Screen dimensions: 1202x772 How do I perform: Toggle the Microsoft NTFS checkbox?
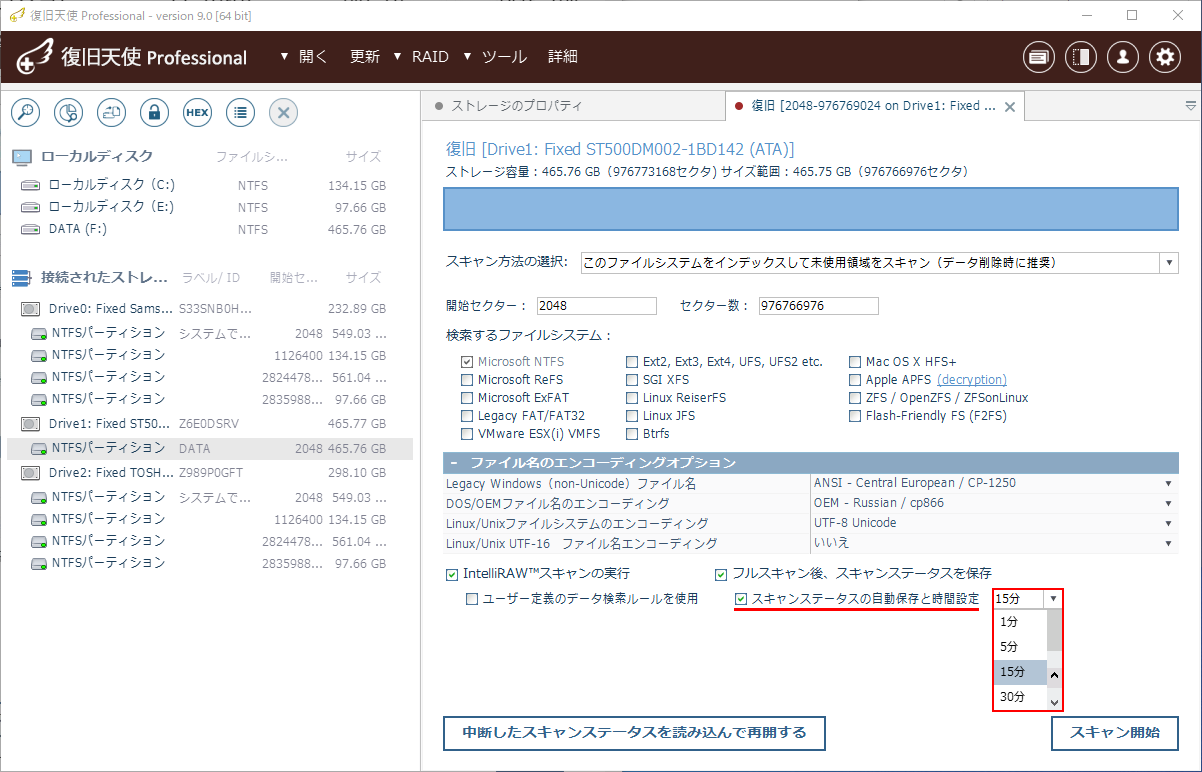click(x=467, y=362)
